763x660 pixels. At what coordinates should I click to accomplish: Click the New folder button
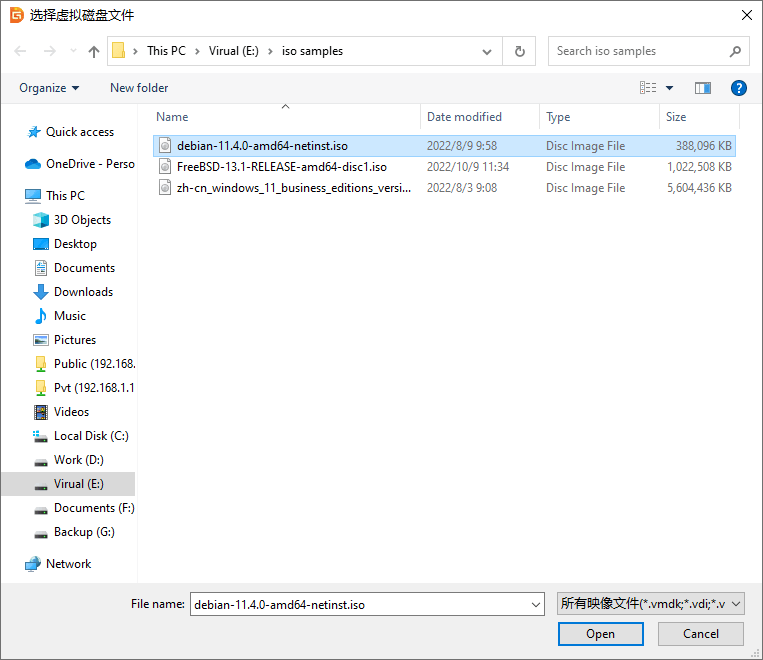139,88
